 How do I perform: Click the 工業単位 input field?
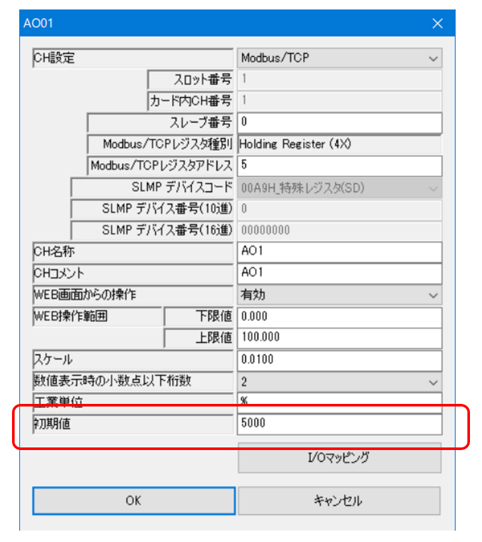[340, 402]
